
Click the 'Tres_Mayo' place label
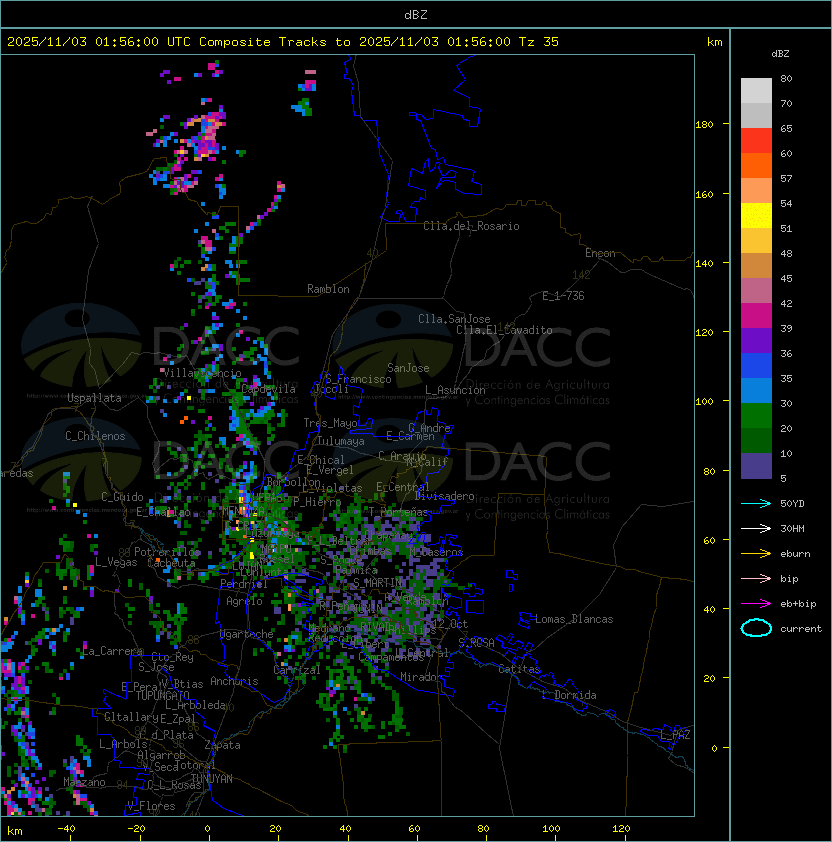[x=330, y=423]
